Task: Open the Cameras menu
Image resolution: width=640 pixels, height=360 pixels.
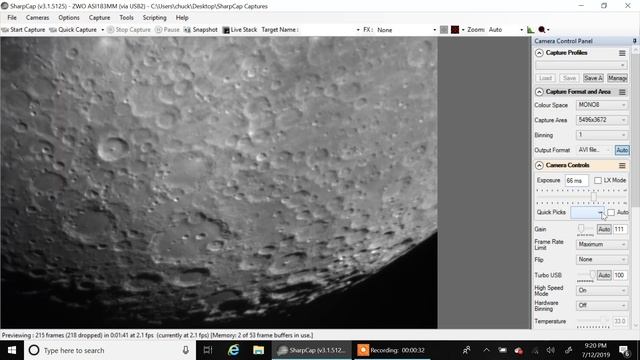Action: pyautogui.click(x=37, y=18)
